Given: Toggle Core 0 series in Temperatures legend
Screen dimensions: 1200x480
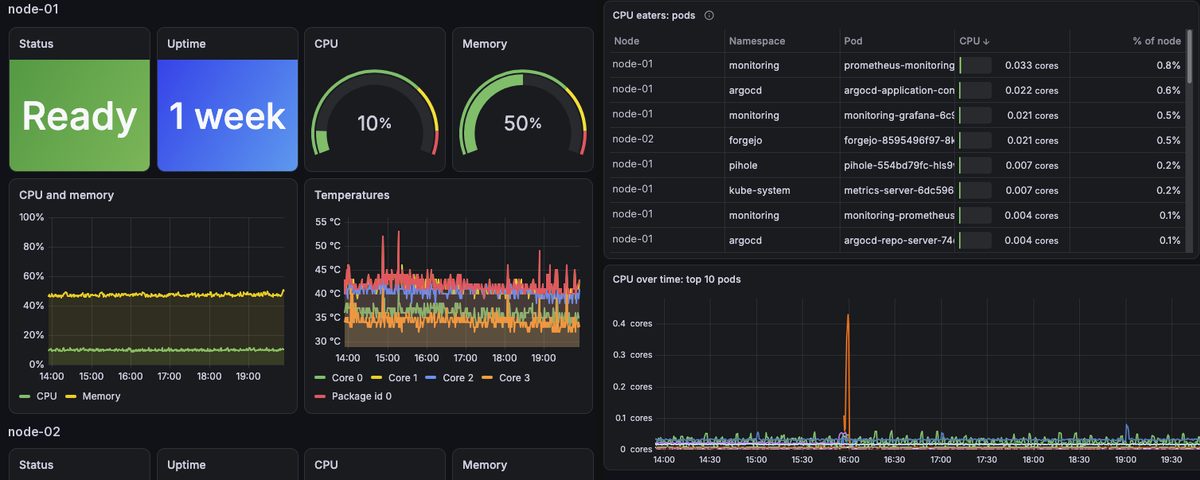Looking at the screenshot, I should (345, 378).
